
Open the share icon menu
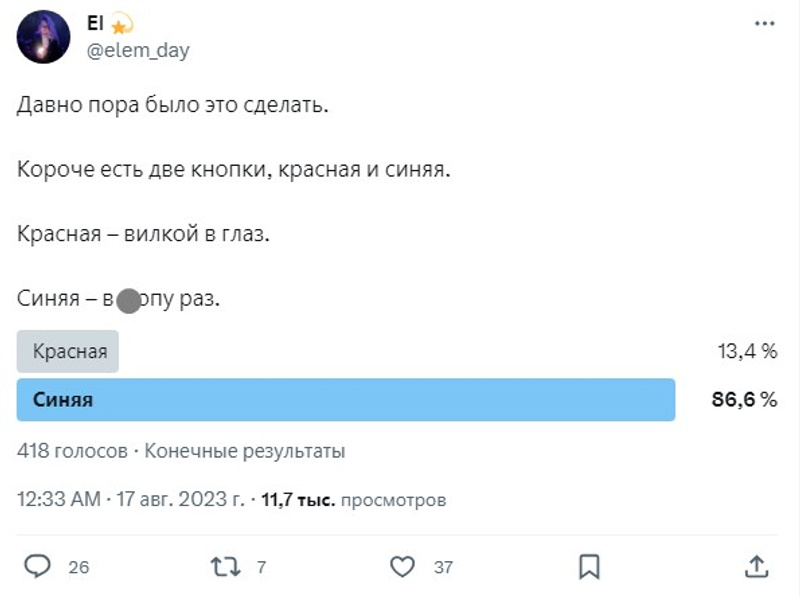pyautogui.click(x=757, y=567)
